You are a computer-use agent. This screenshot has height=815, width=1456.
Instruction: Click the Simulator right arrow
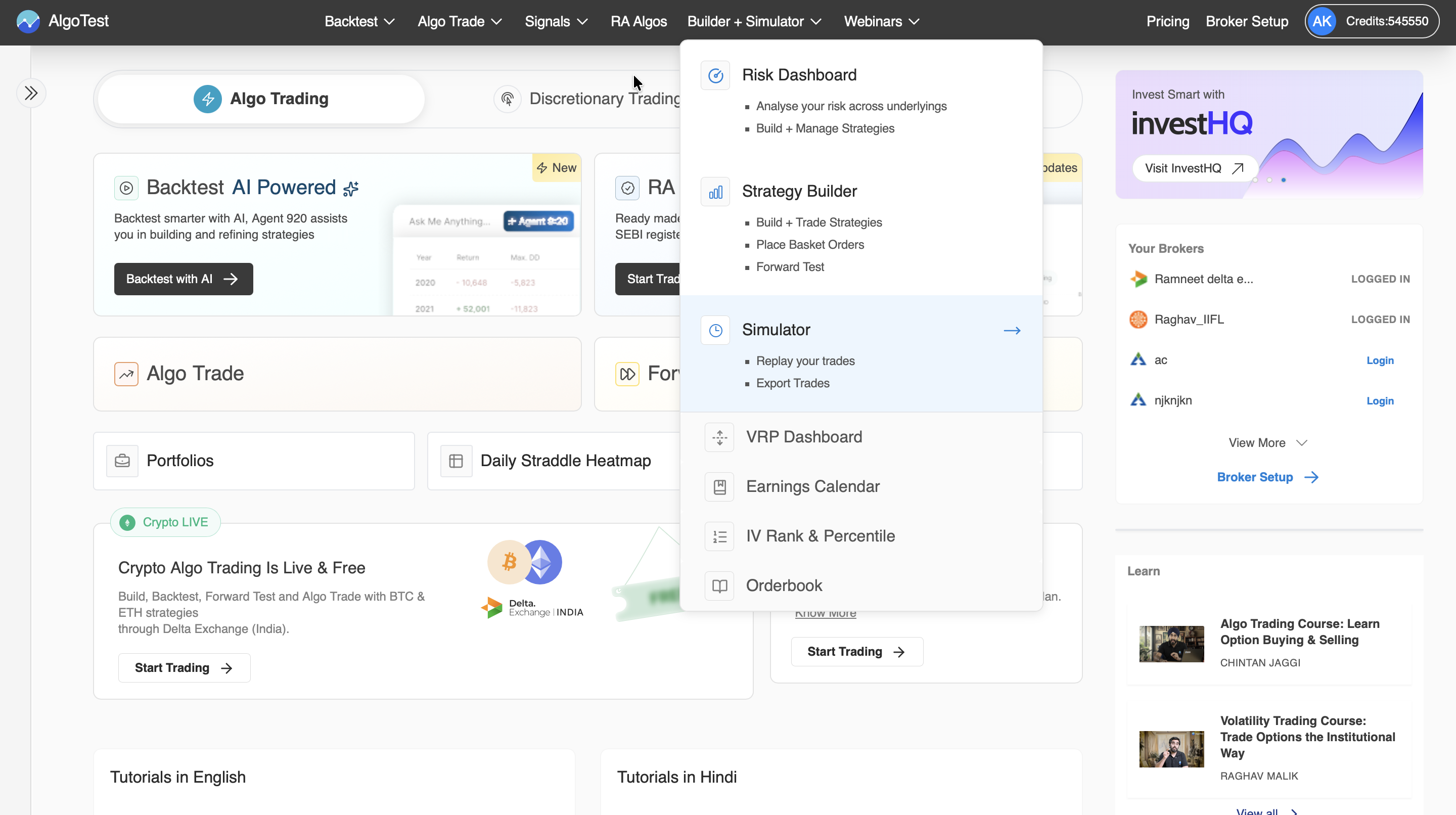point(1012,330)
